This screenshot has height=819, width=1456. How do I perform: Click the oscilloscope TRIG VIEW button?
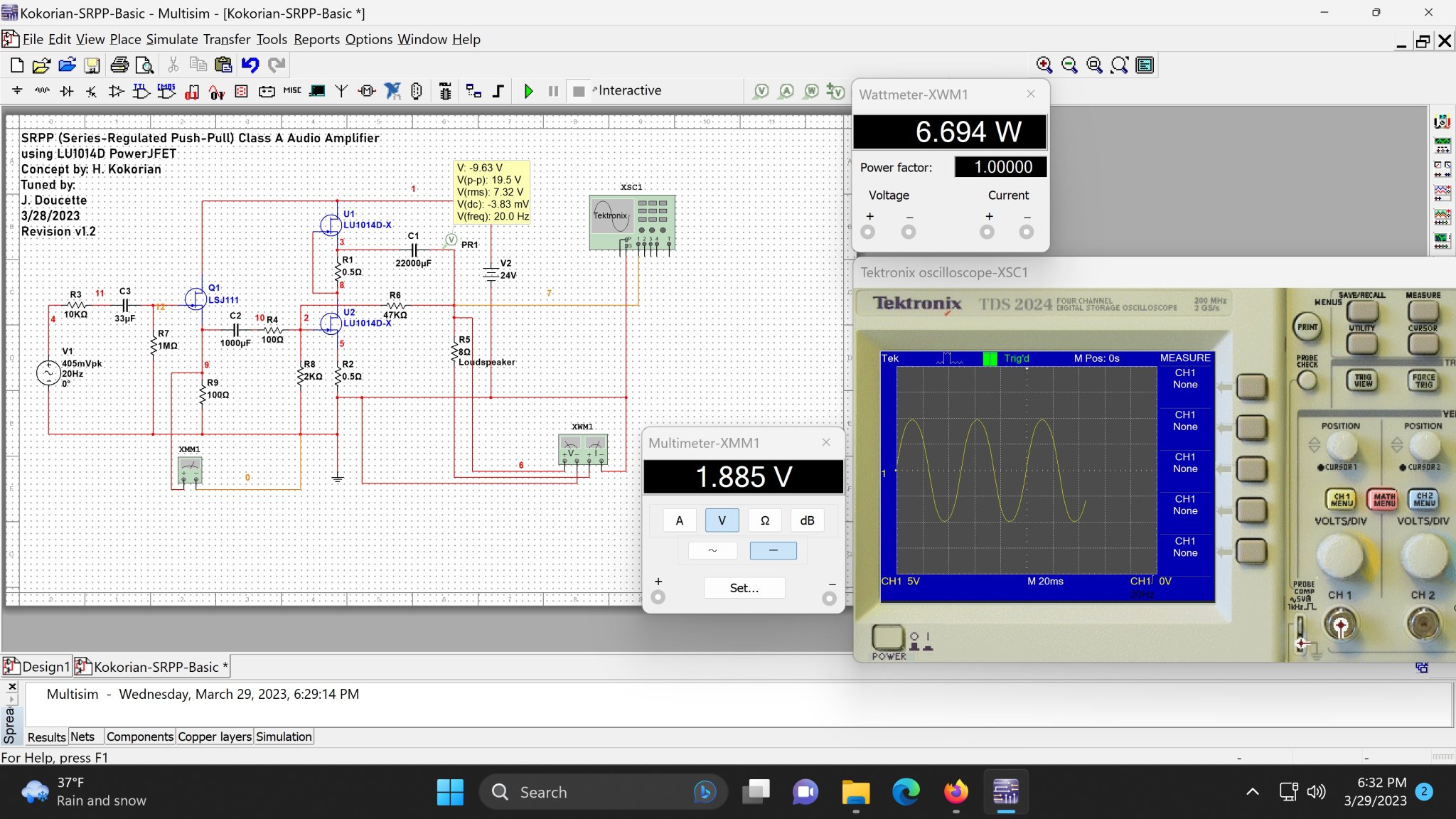(x=1363, y=380)
